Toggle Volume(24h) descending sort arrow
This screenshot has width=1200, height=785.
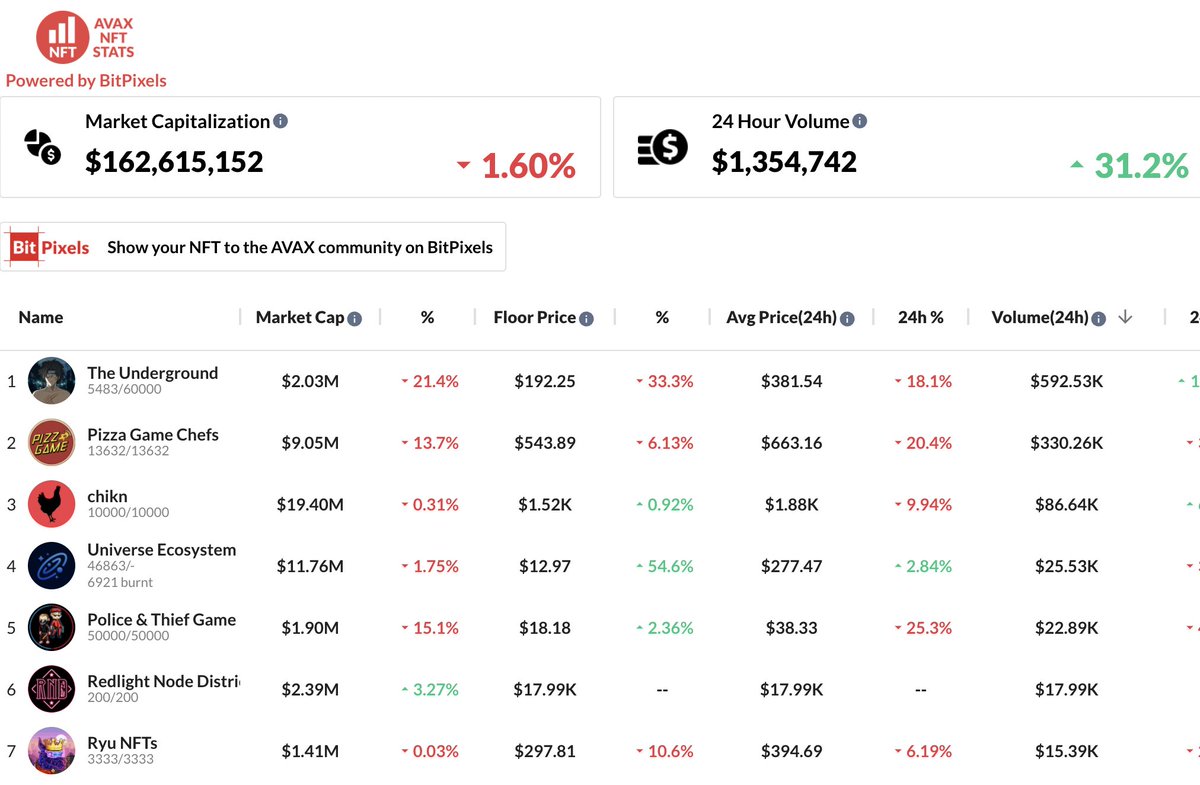[x=1125, y=317]
